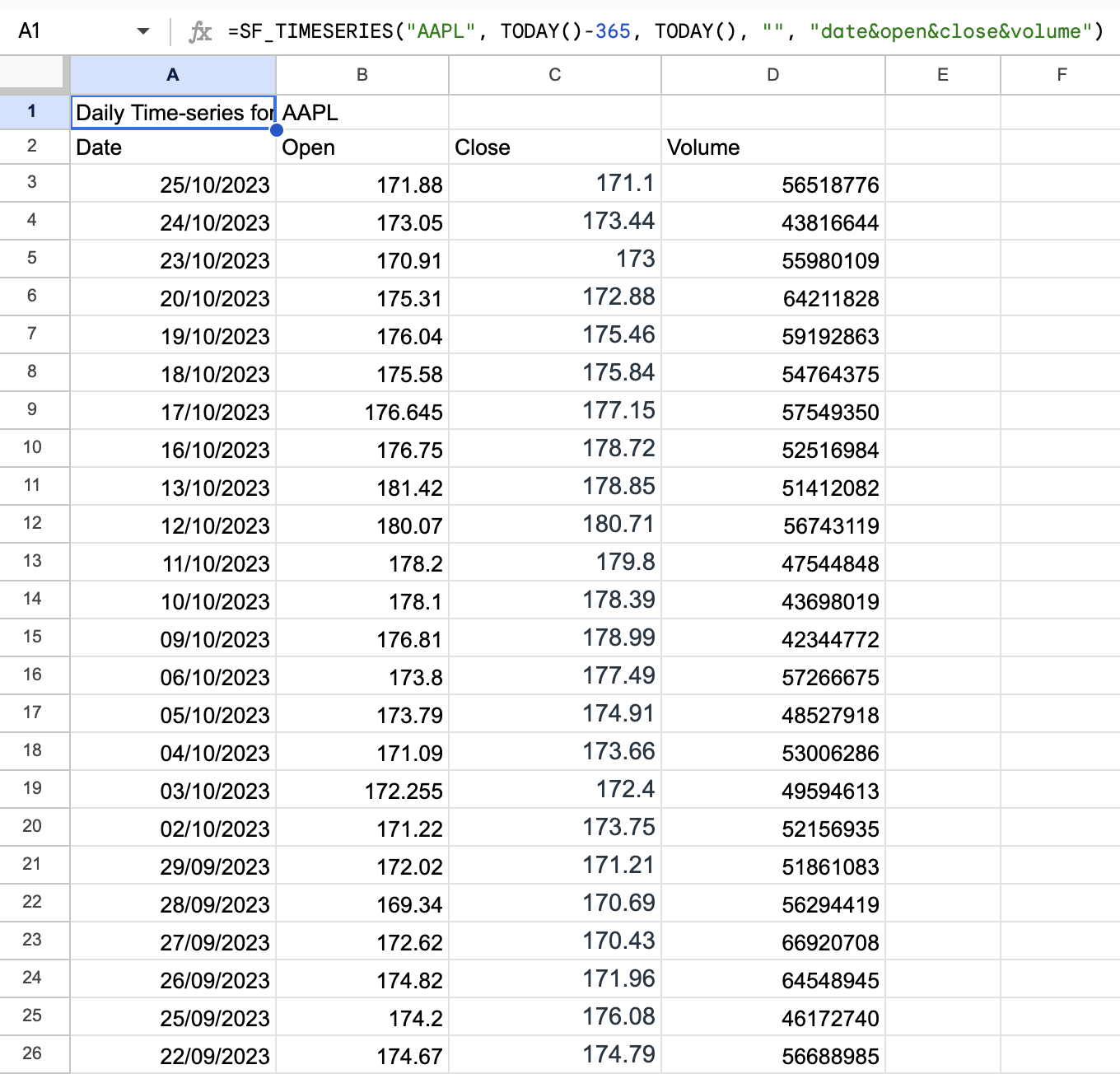Select open value 178.1
Screen dimensions: 1120x1074
pos(362,600)
